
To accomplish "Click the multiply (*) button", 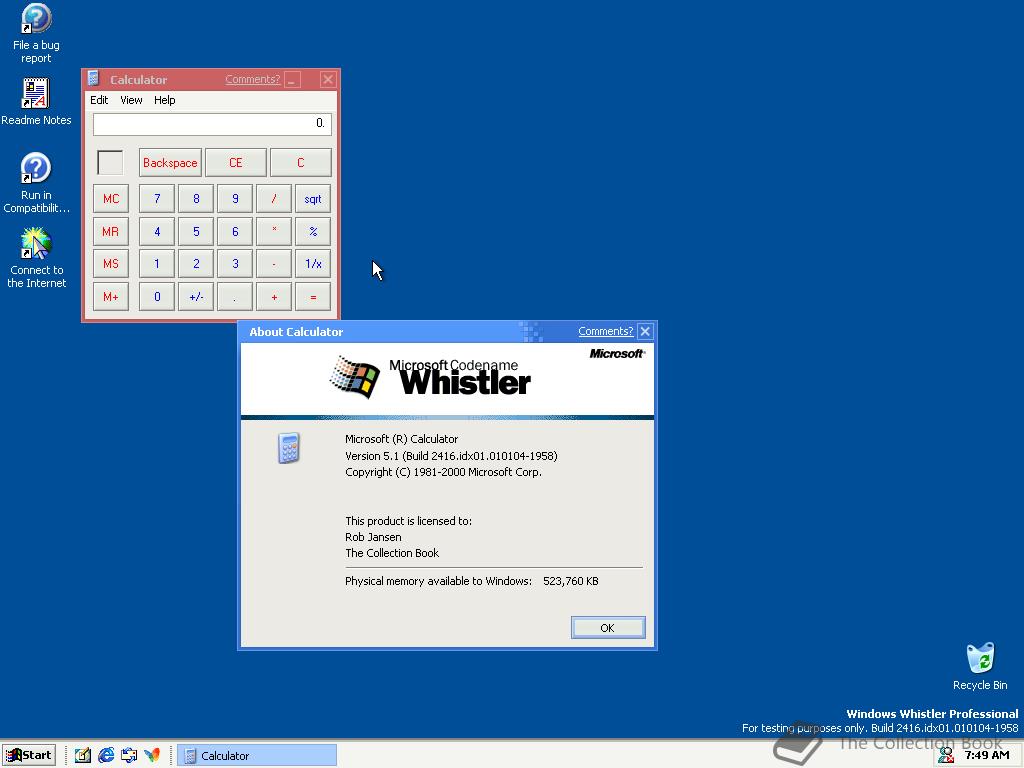I will [274, 231].
